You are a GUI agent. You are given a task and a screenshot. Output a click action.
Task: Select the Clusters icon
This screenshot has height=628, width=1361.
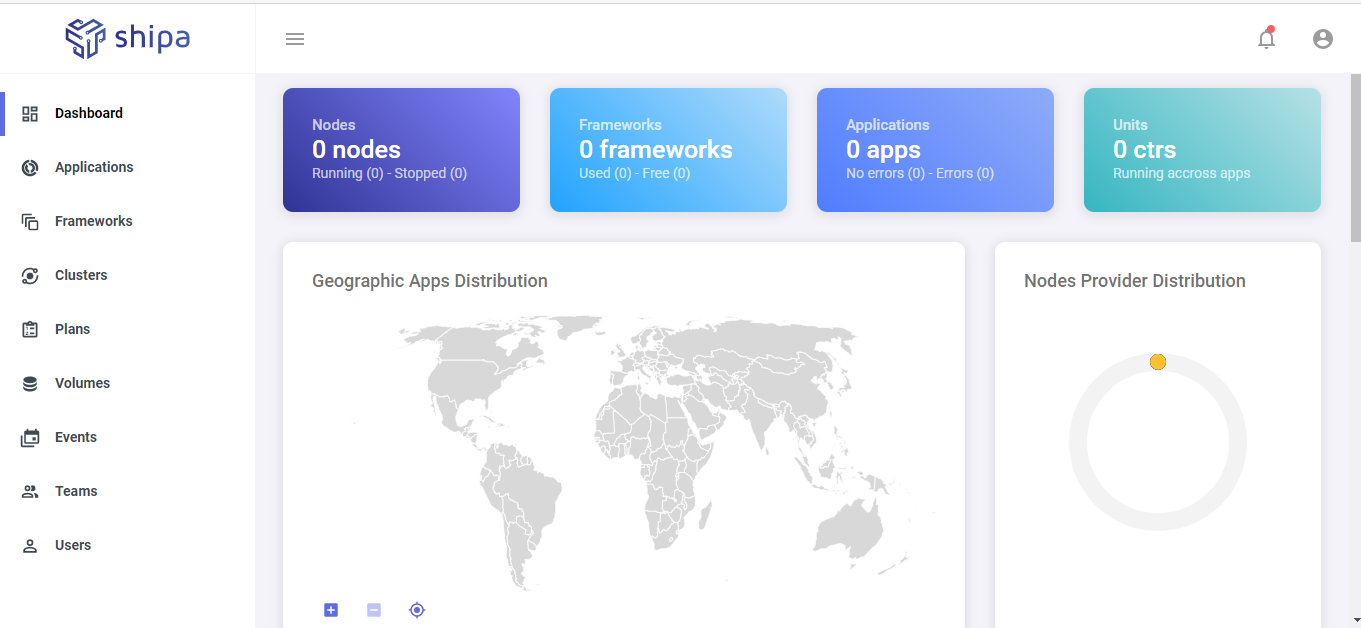pyautogui.click(x=30, y=275)
